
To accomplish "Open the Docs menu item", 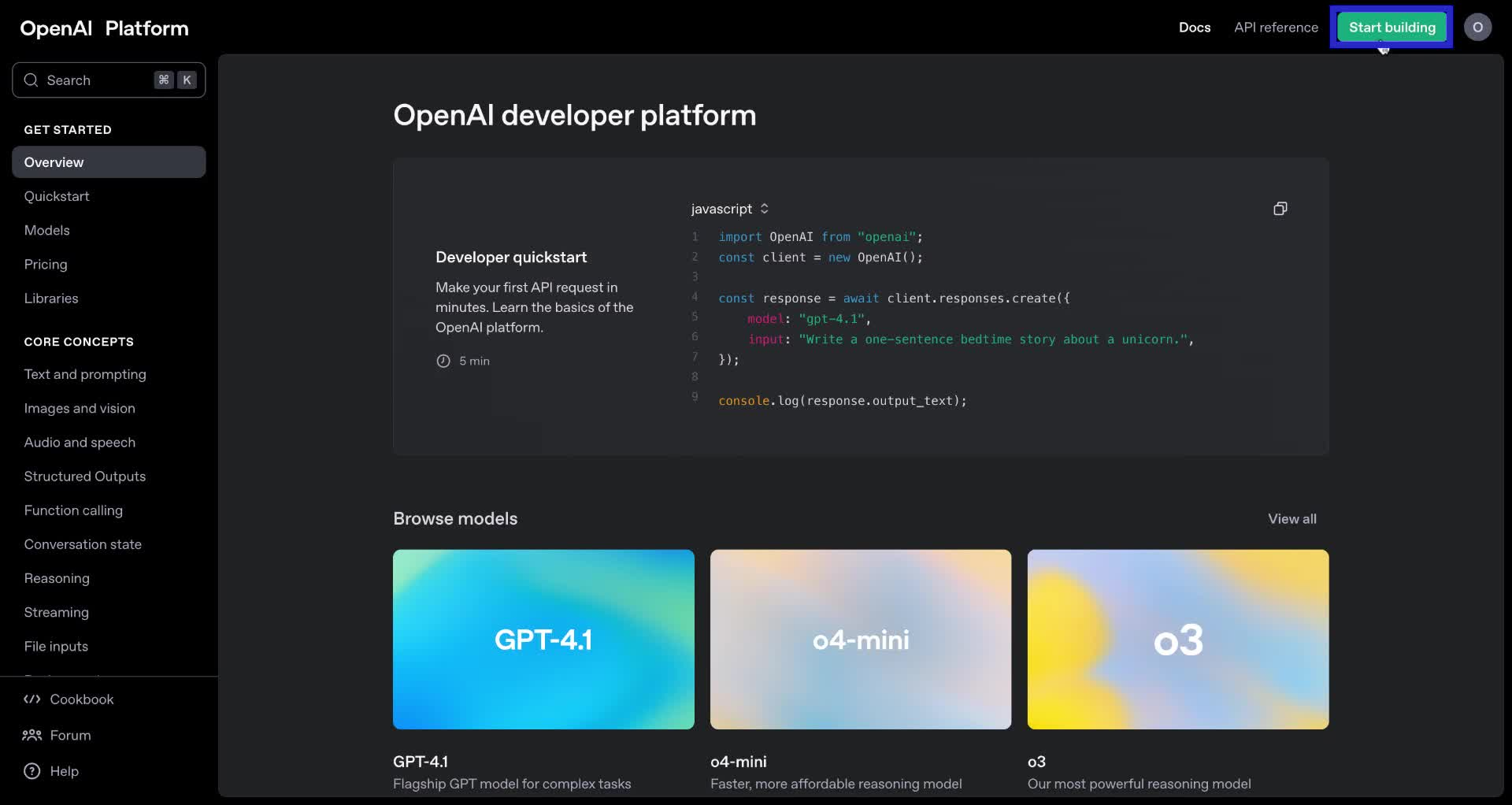I will 1194,27.
